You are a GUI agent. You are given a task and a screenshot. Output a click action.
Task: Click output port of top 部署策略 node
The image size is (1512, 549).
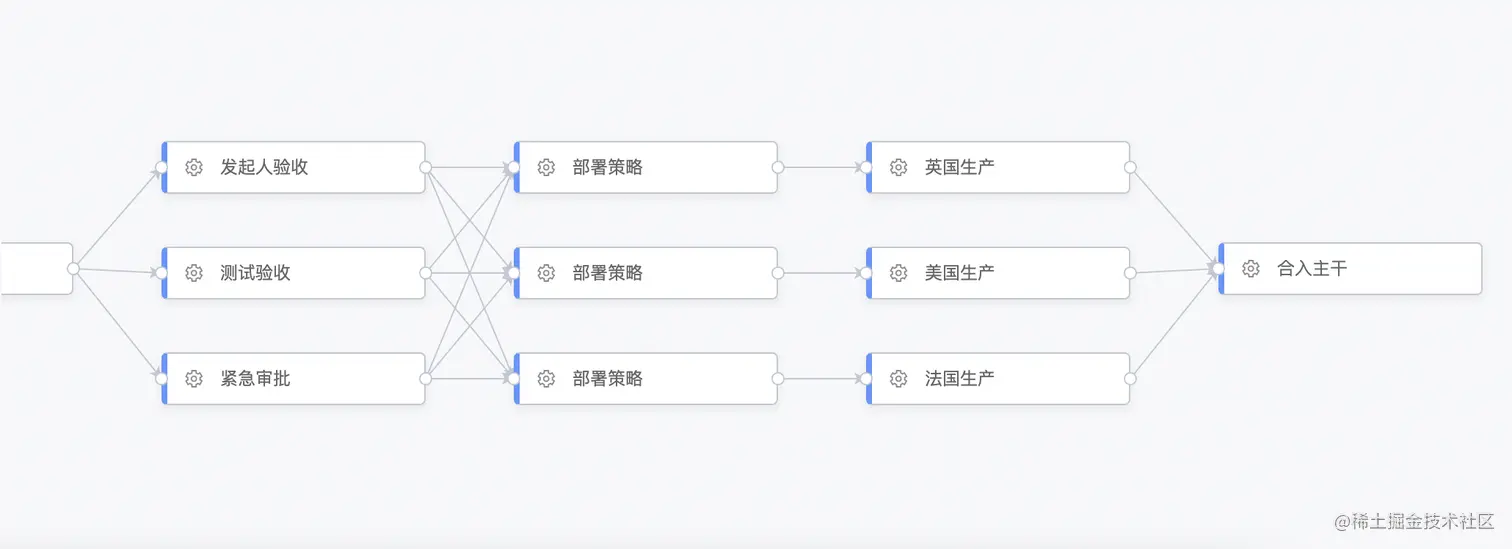point(777,167)
